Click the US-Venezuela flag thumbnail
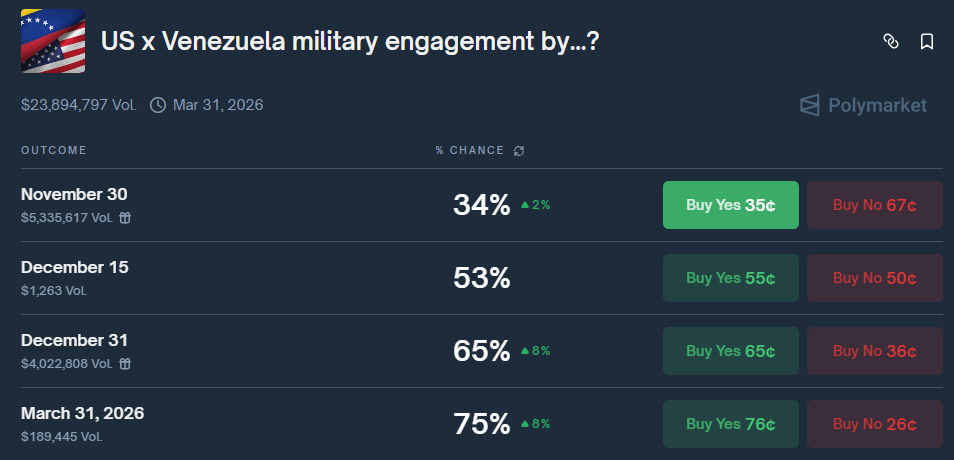 coord(53,41)
